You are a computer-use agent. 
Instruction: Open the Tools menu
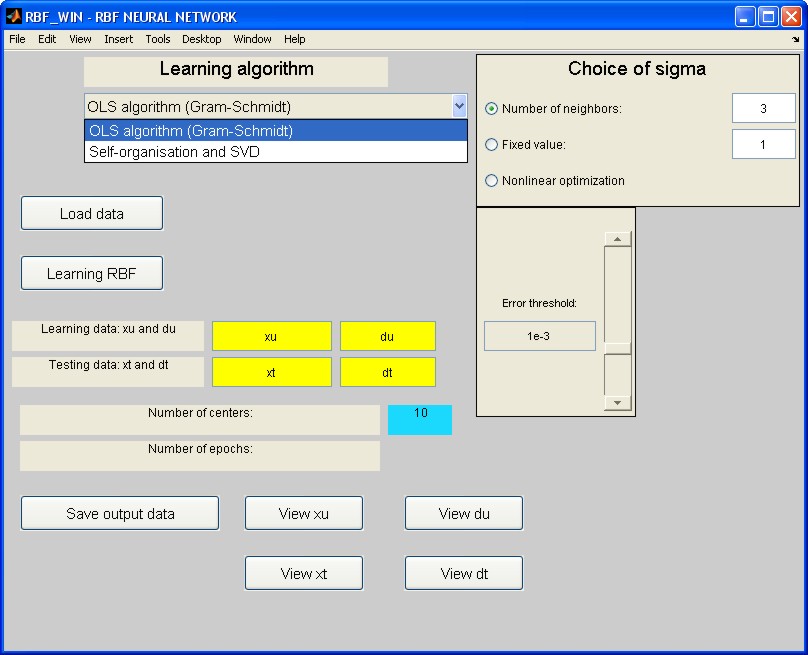click(158, 39)
